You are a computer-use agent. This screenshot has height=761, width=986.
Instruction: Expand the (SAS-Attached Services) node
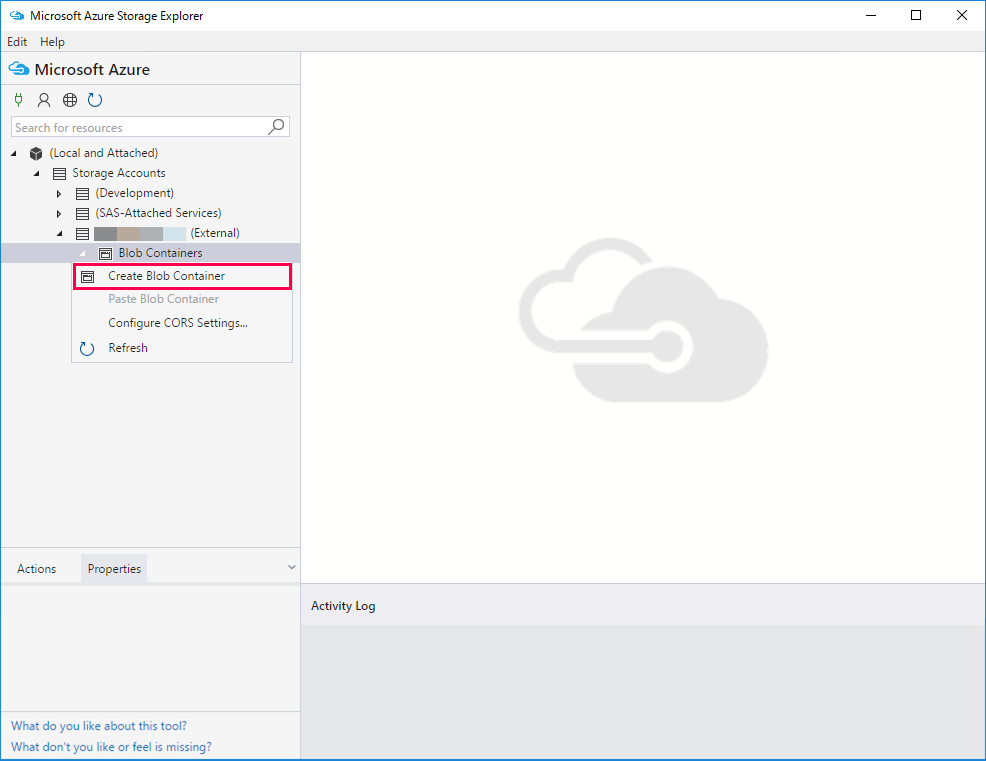tap(58, 214)
